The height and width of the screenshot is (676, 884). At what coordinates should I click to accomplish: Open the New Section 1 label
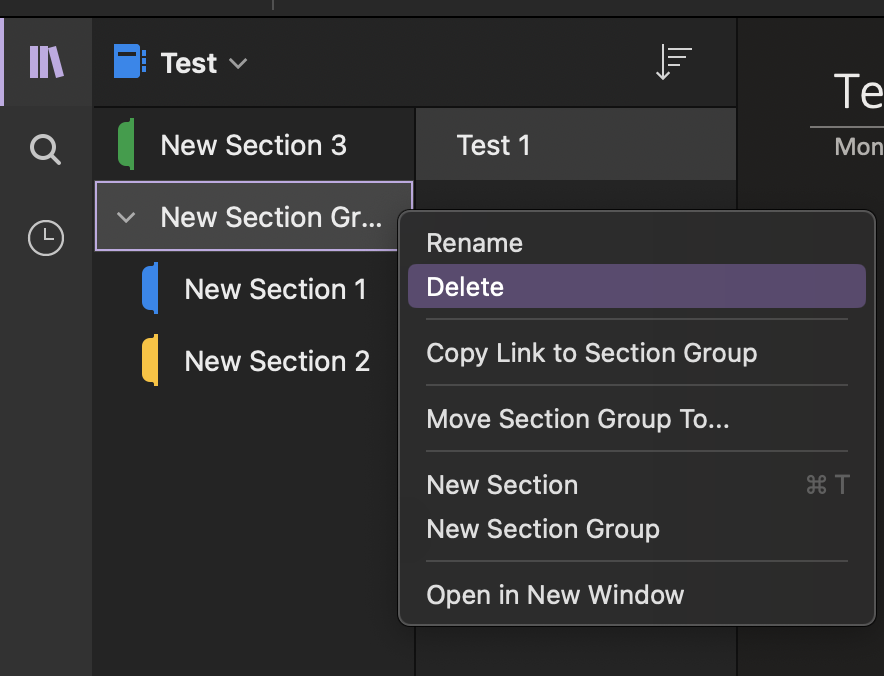[x=276, y=289]
